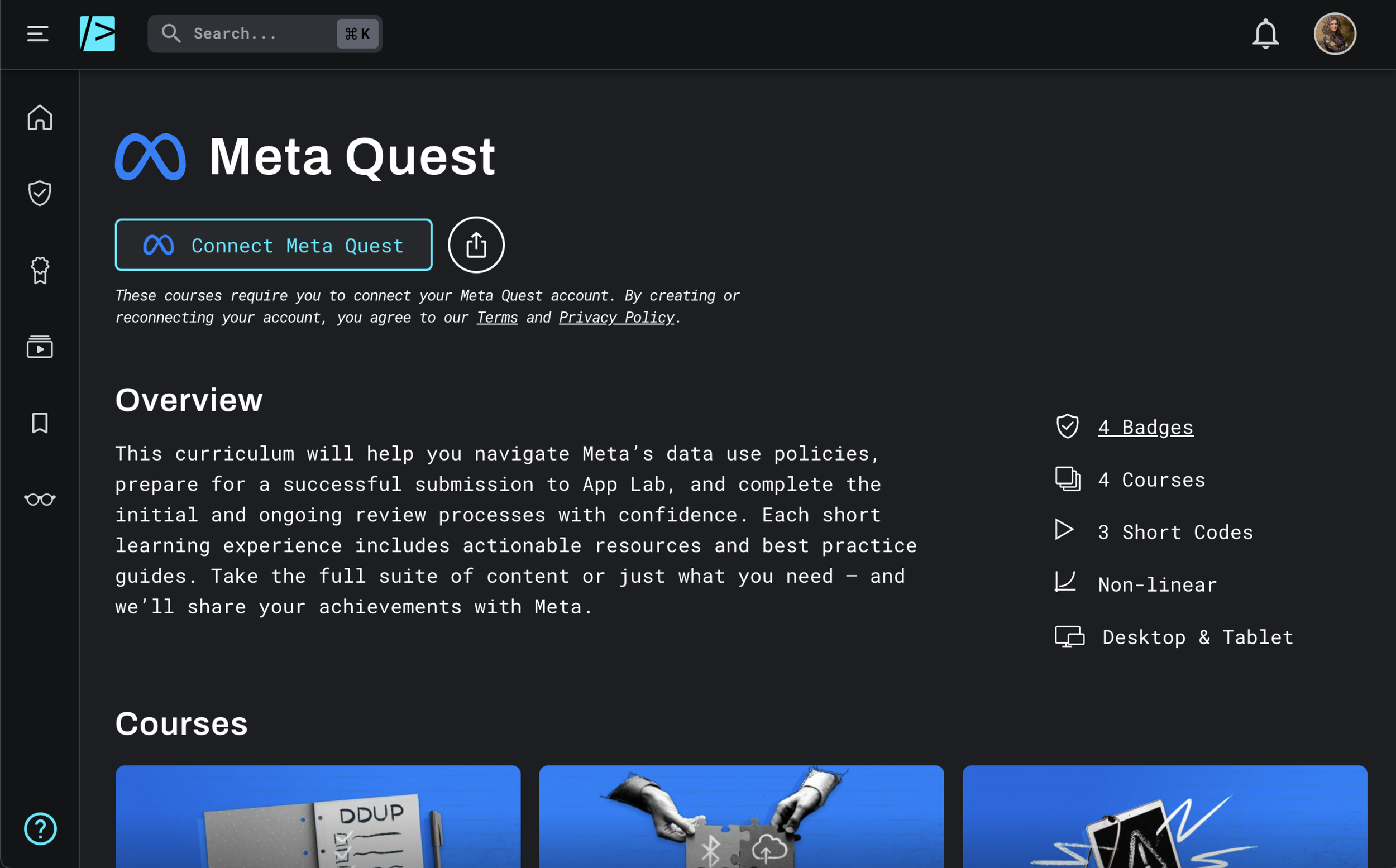Open the shield badges sidebar icon

tap(40, 193)
